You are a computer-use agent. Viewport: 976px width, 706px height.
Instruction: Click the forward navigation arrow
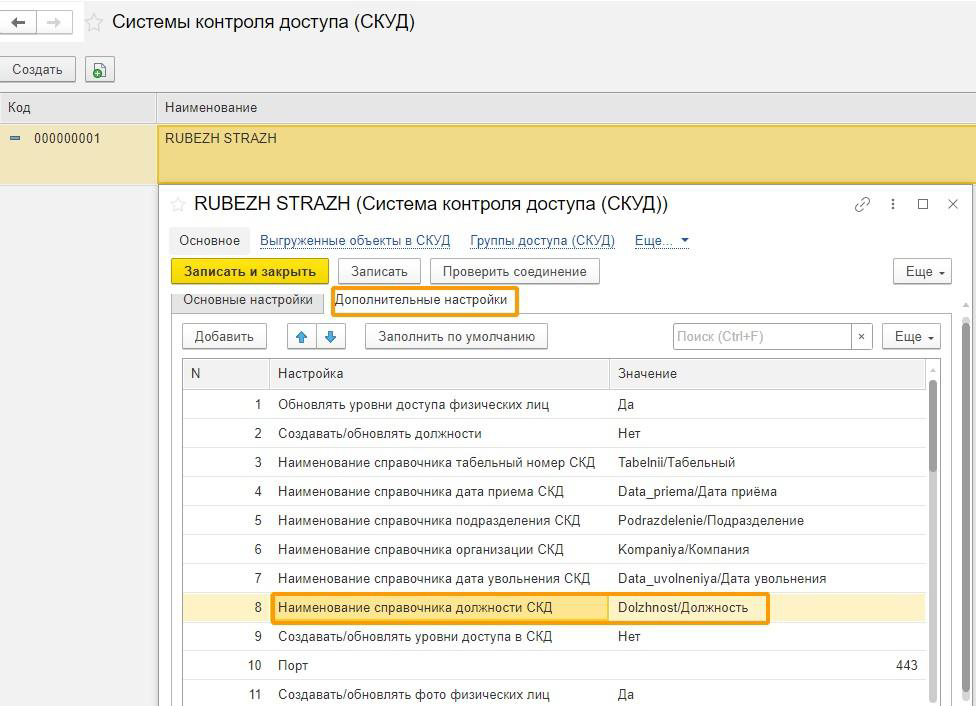point(54,22)
